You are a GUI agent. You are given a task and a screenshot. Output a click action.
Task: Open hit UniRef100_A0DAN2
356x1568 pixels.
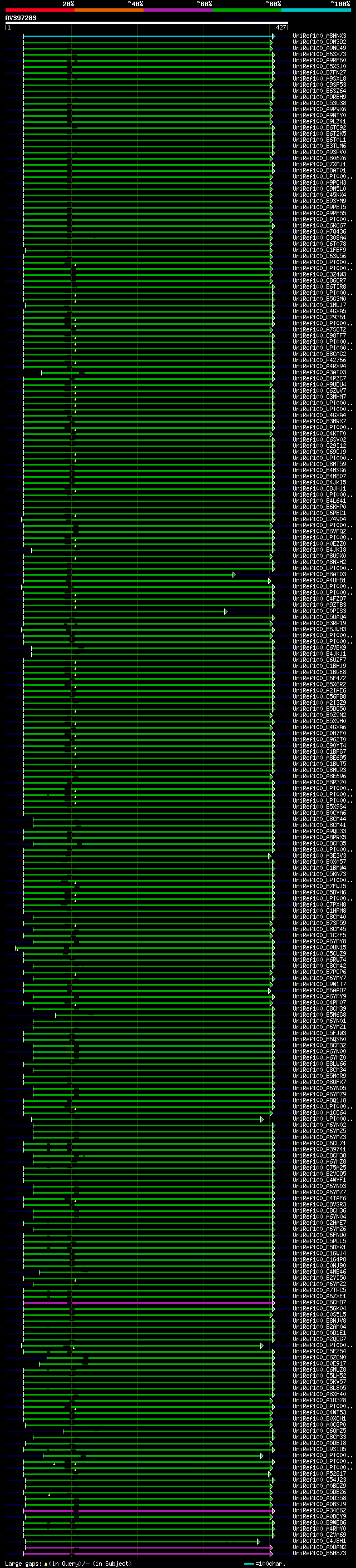pyautogui.click(x=319, y=1547)
